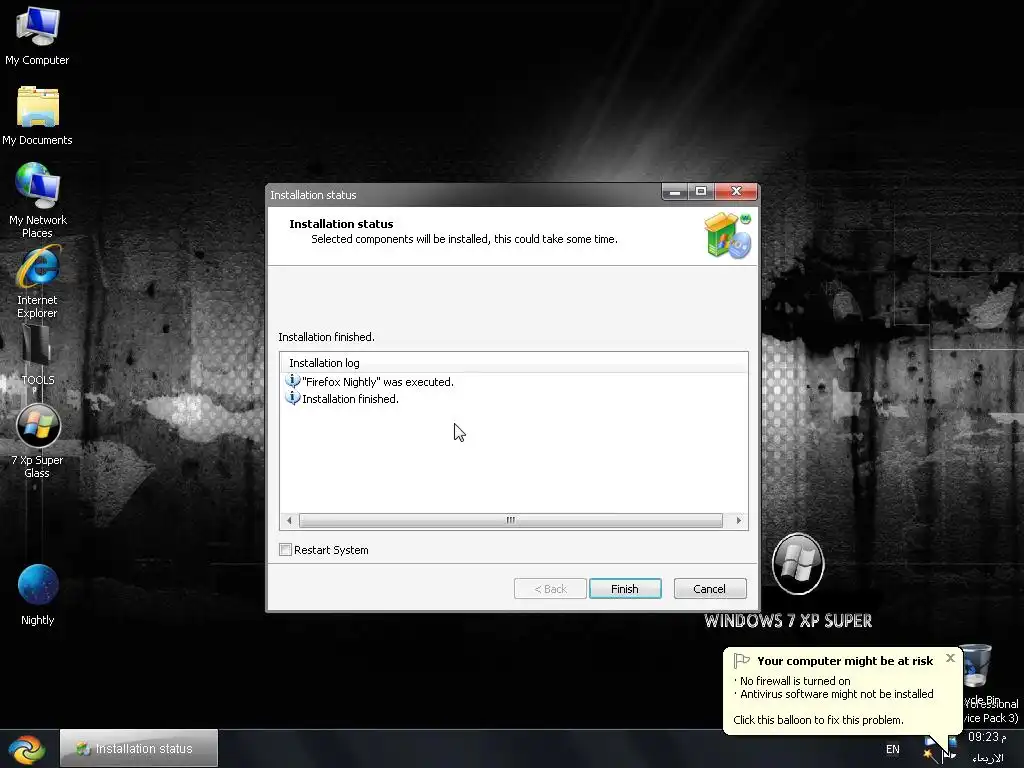The image size is (1024, 768).
Task: Open the My Documents folder icon
Action: [38, 107]
